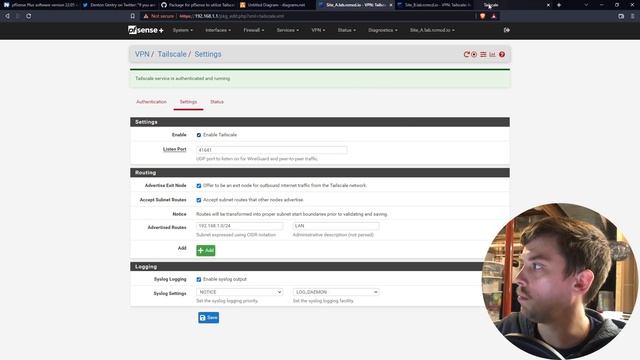Stop the Tailscale service icon

click(x=474, y=54)
